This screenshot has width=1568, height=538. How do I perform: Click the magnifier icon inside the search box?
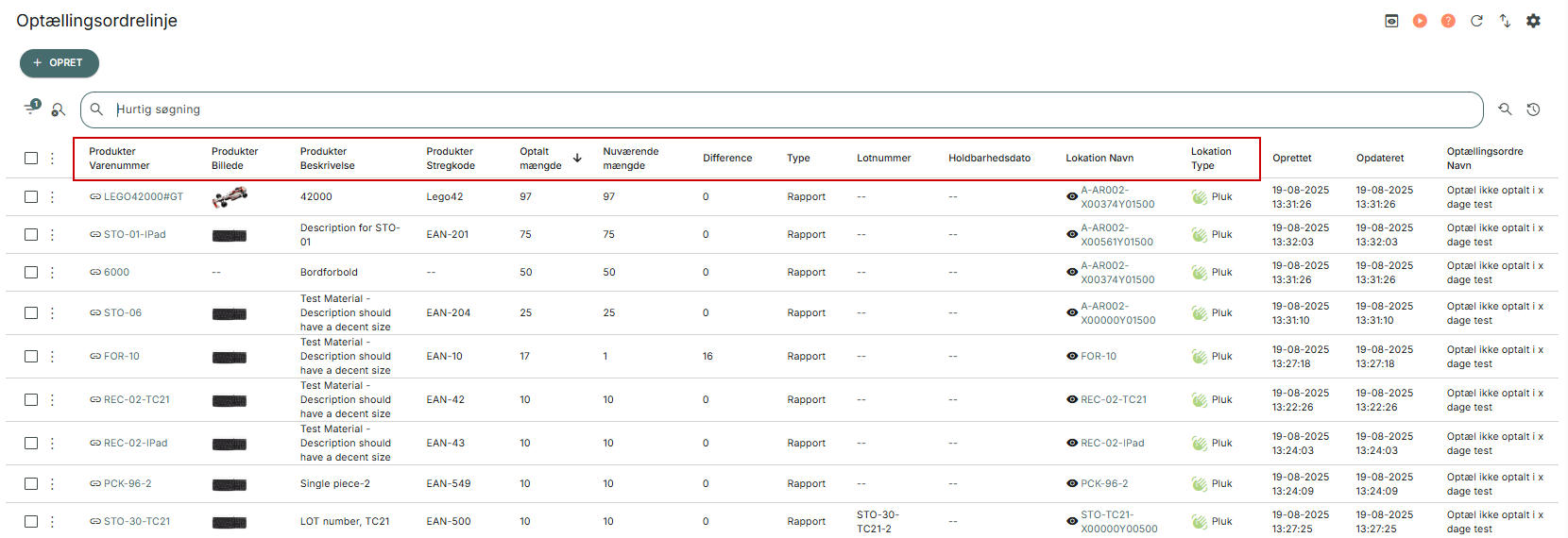tap(96, 109)
